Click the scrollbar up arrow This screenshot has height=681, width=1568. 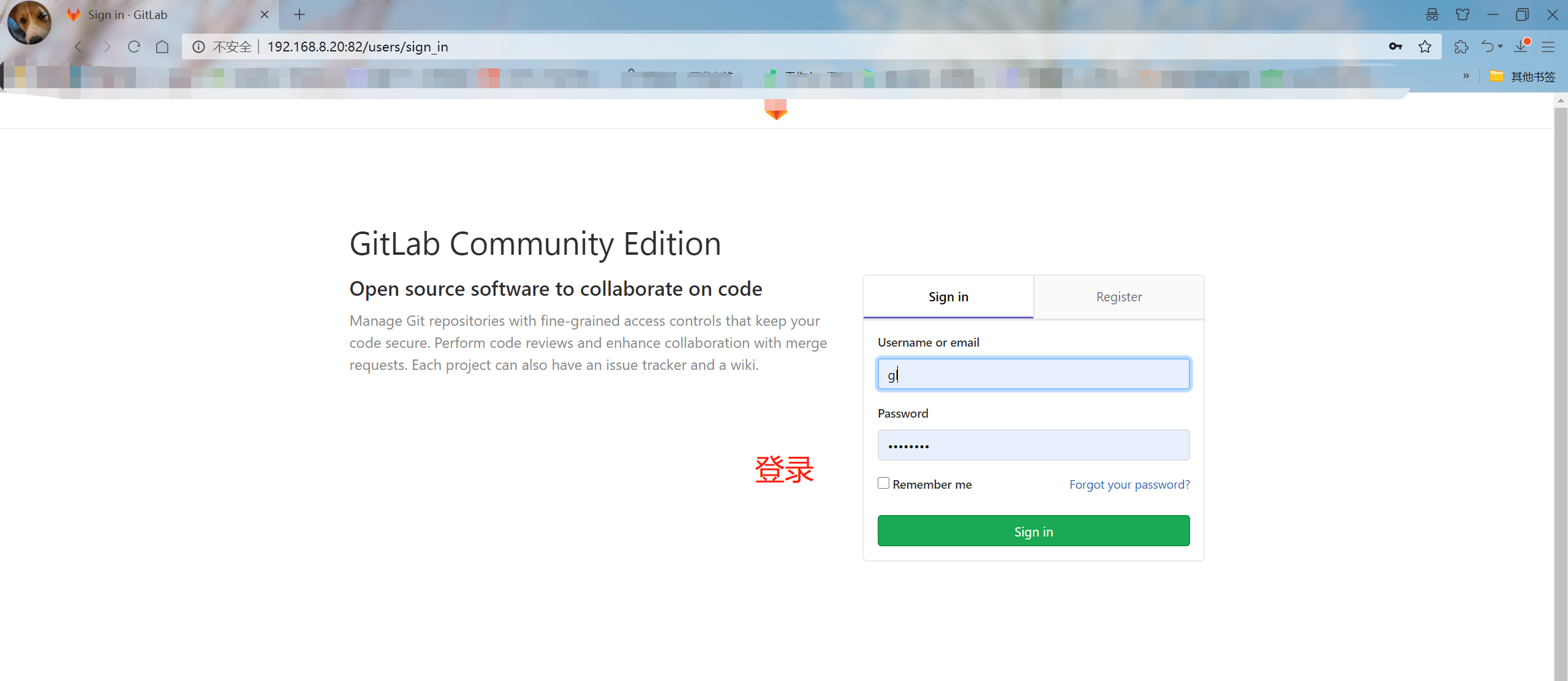coord(1561,100)
